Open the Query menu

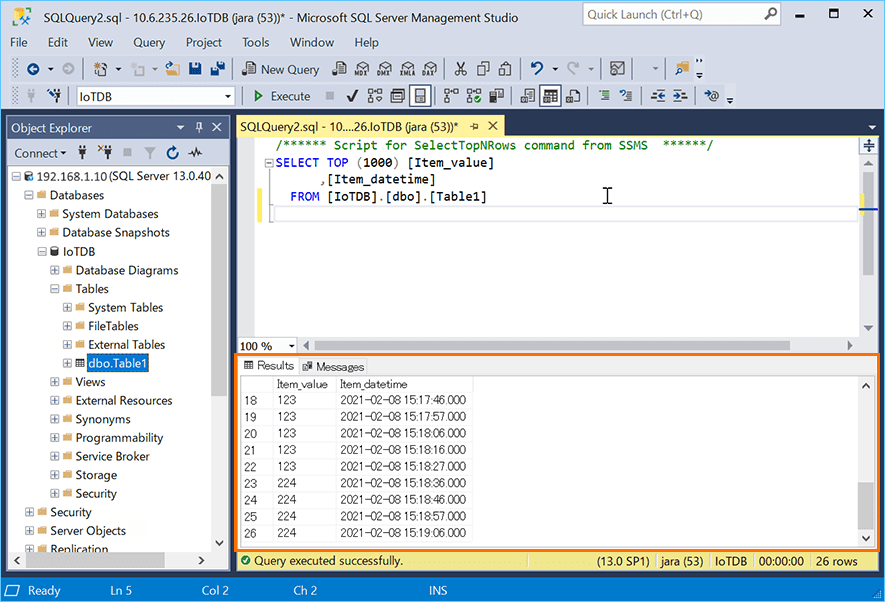tap(149, 42)
